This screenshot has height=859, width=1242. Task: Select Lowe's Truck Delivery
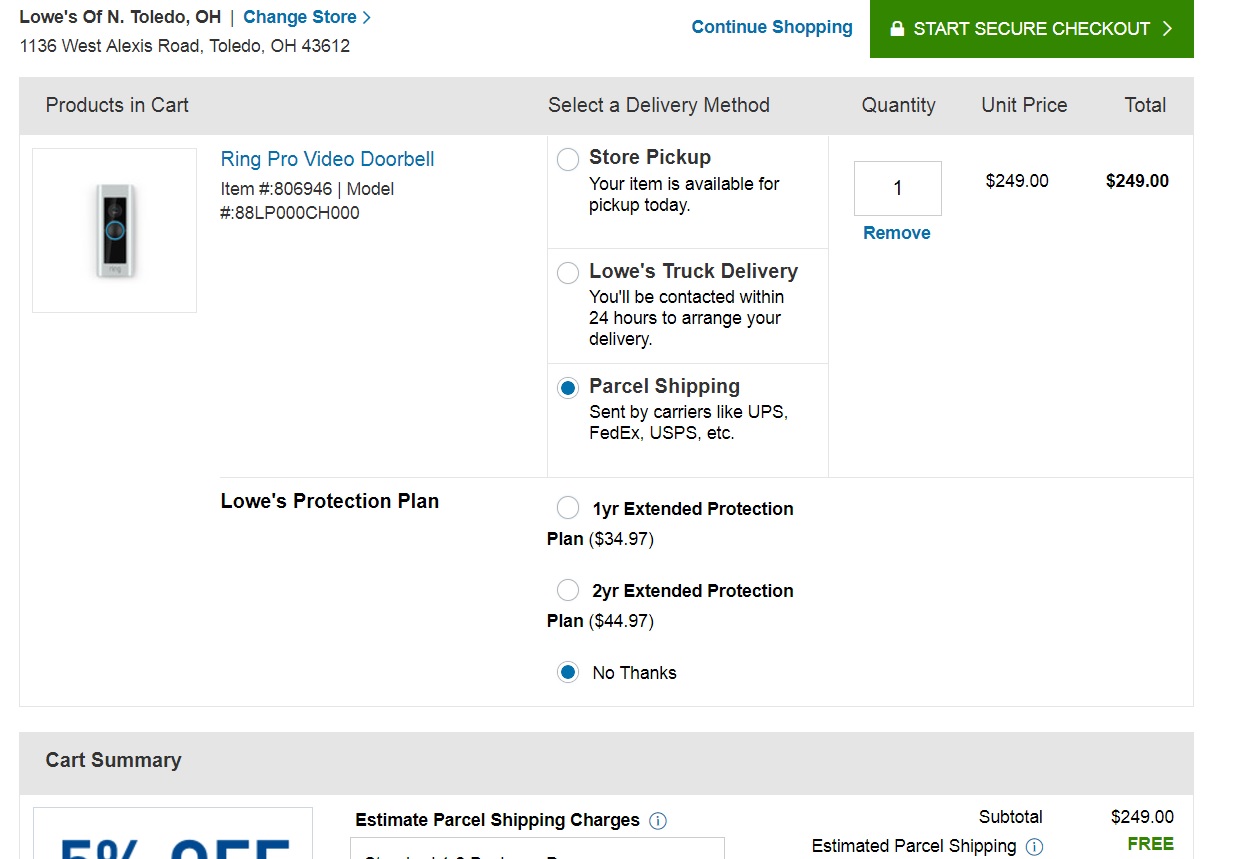pos(567,273)
